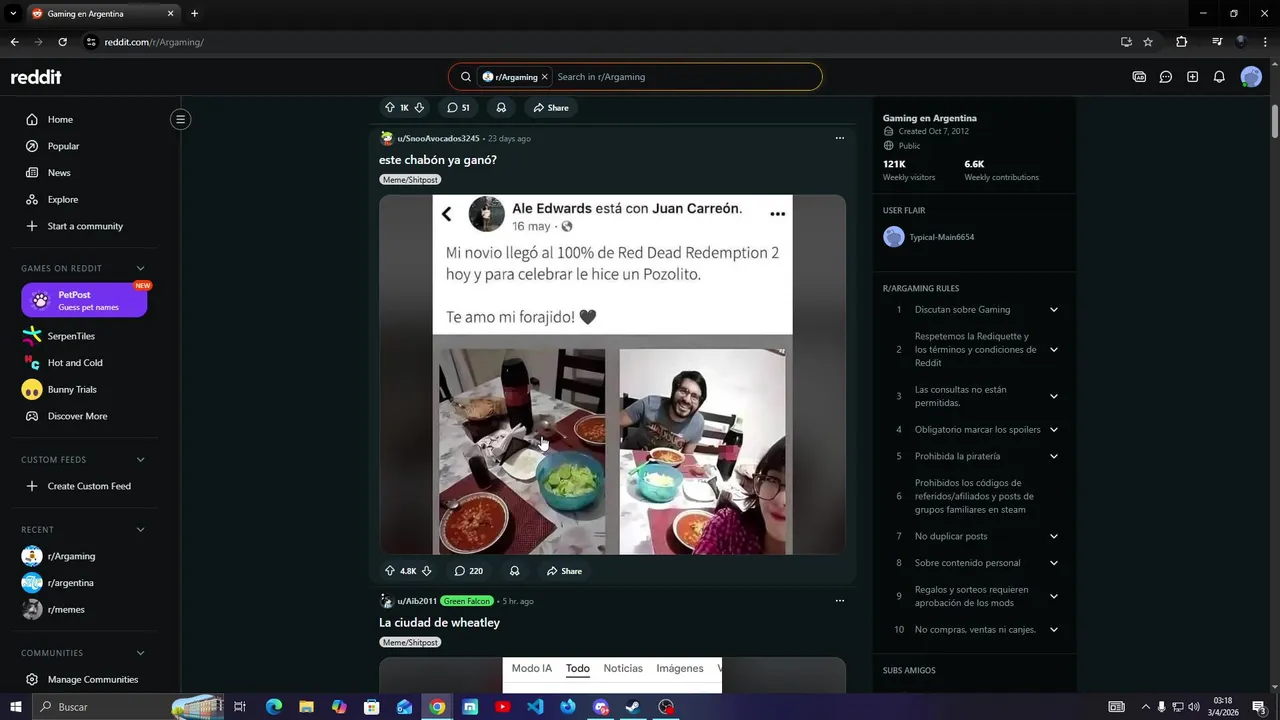Click the Typical-Main6654 user flair
Image resolution: width=1280 pixels, height=720 pixels.
click(941, 237)
